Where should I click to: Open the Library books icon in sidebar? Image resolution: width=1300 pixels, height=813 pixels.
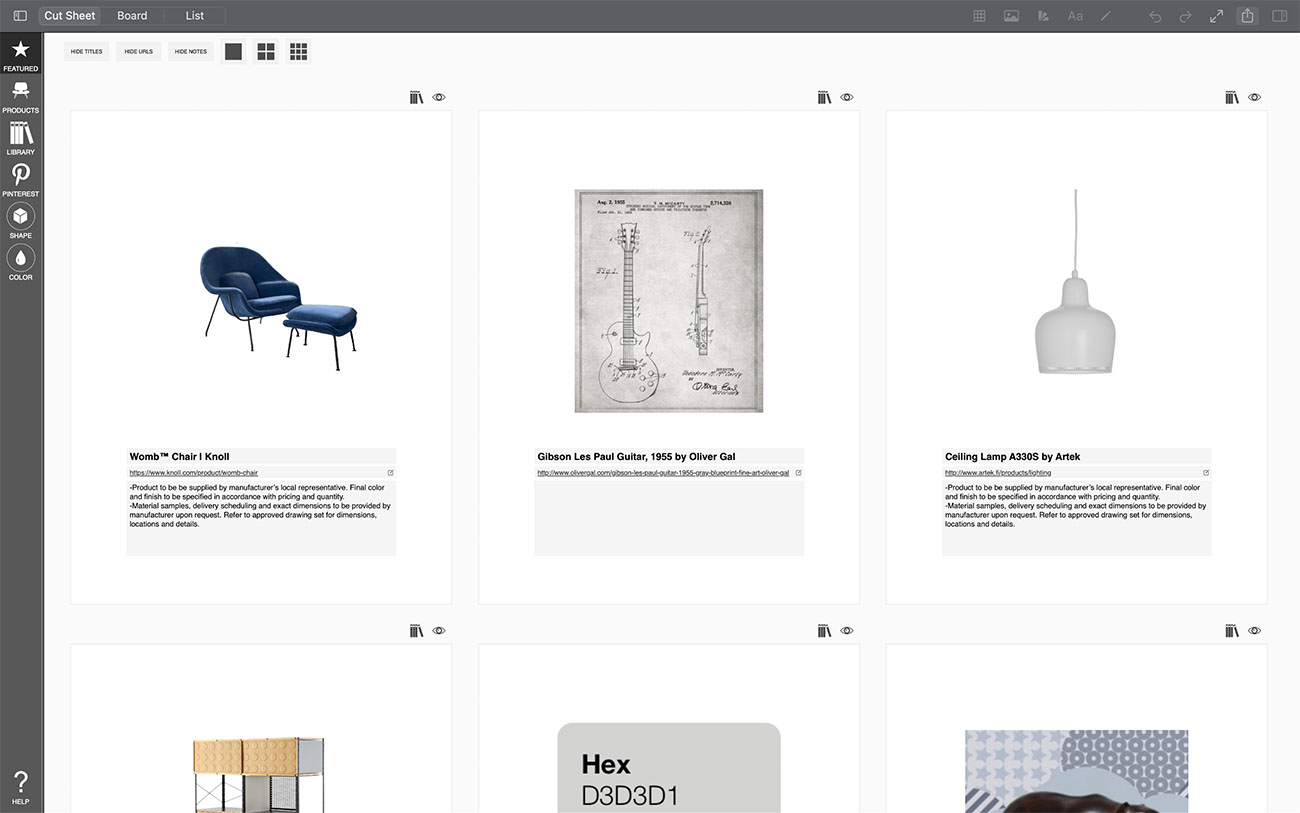pyautogui.click(x=20, y=138)
